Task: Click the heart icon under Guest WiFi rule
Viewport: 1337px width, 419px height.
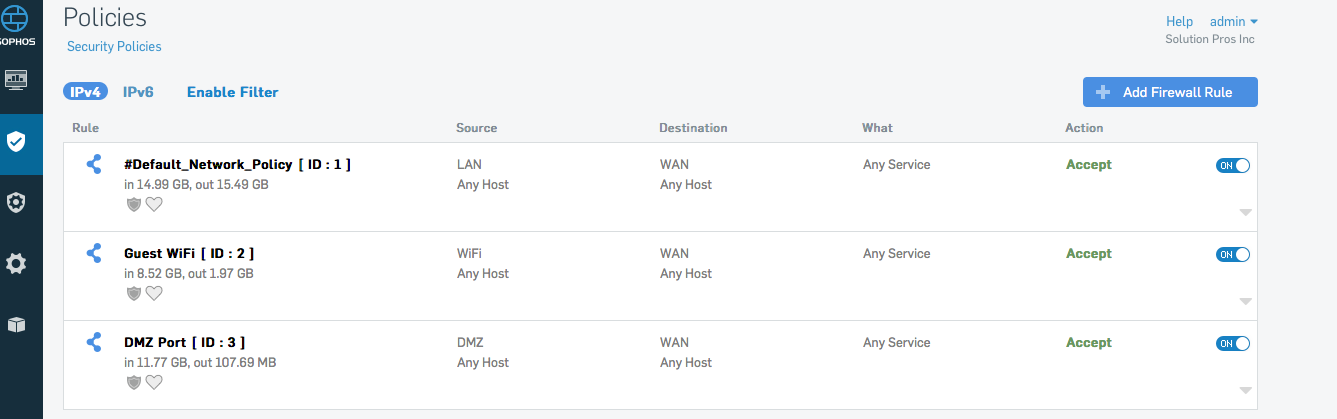Action: (154, 293)
